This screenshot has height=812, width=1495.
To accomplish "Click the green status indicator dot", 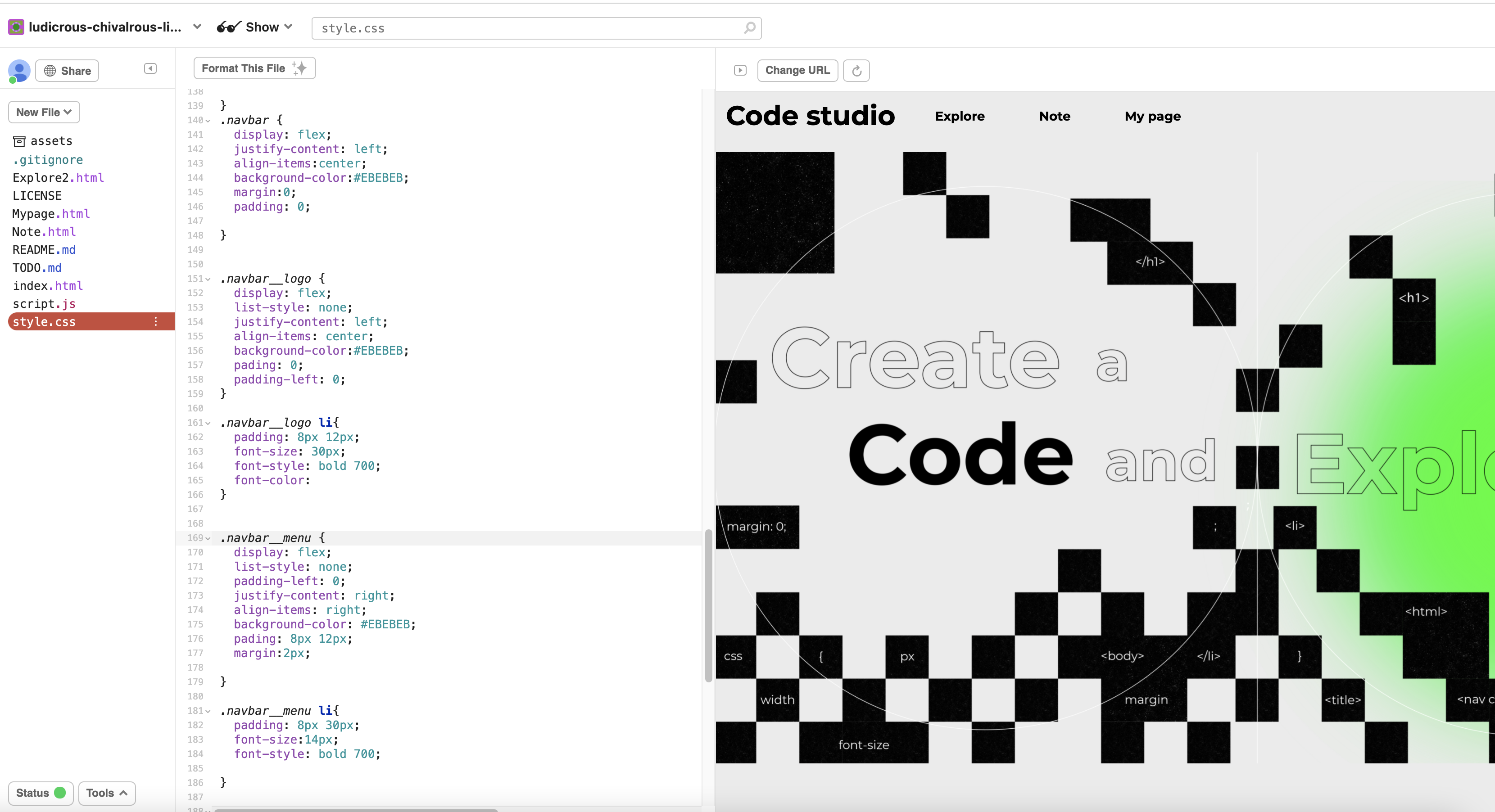I will 60,792.
